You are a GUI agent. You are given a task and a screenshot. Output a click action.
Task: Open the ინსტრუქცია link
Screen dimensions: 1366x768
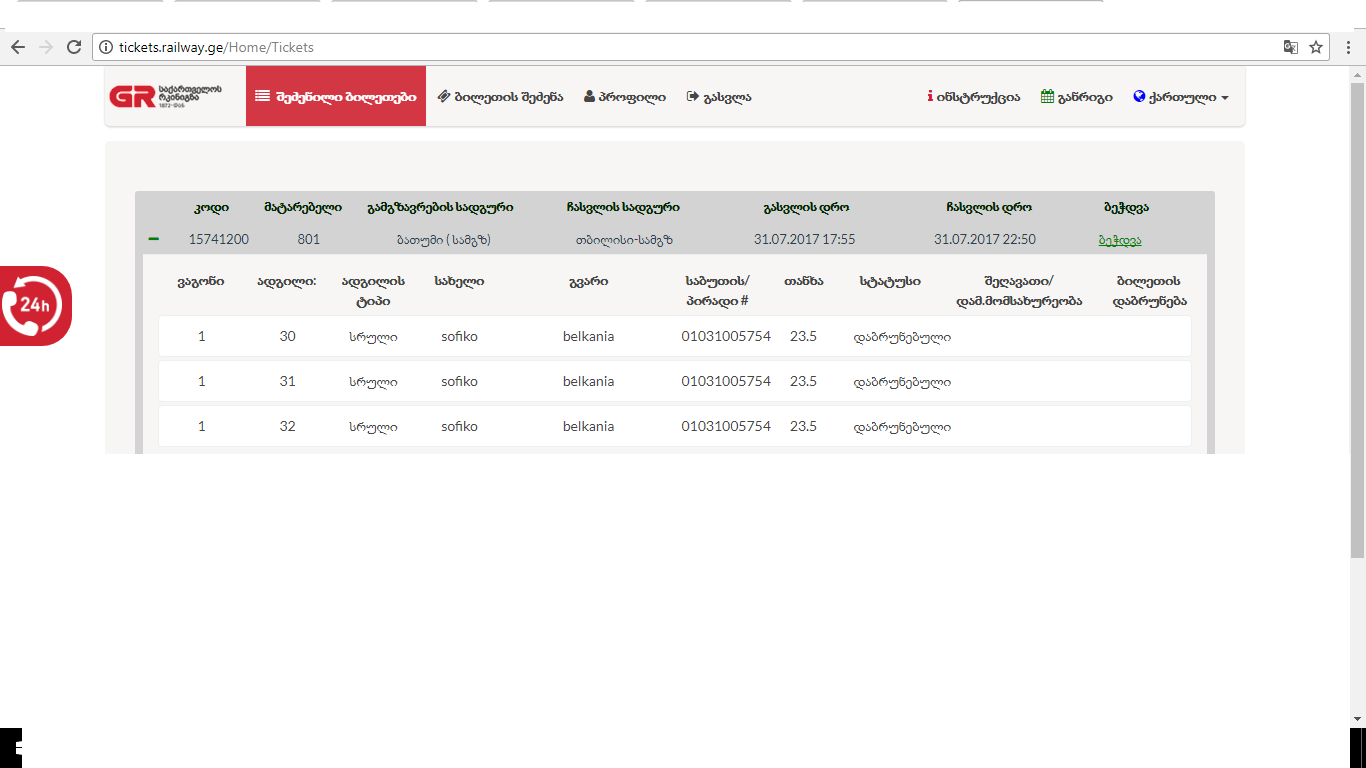click(973, 97)
